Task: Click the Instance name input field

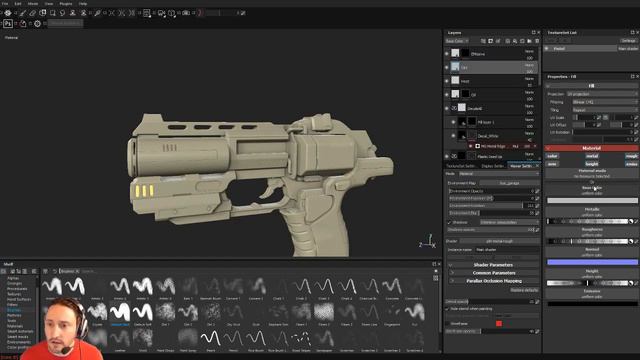Action: click(507, 249)
